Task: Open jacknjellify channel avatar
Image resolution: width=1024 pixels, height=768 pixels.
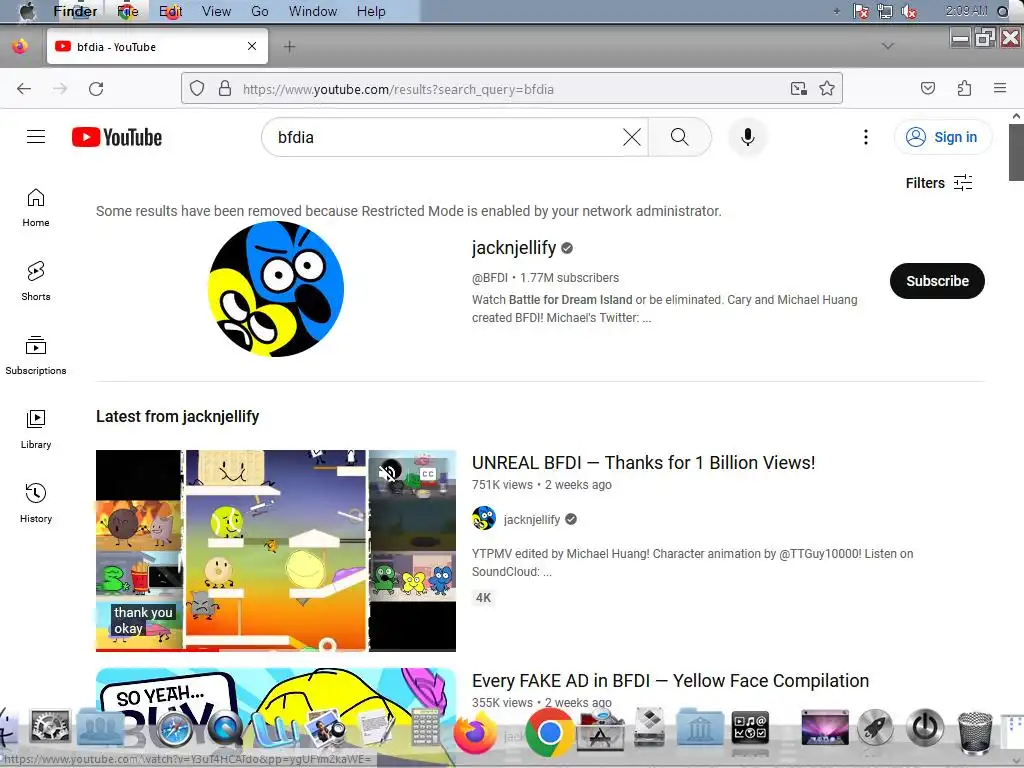Action: pyautogui.click(x=276, y=289)
